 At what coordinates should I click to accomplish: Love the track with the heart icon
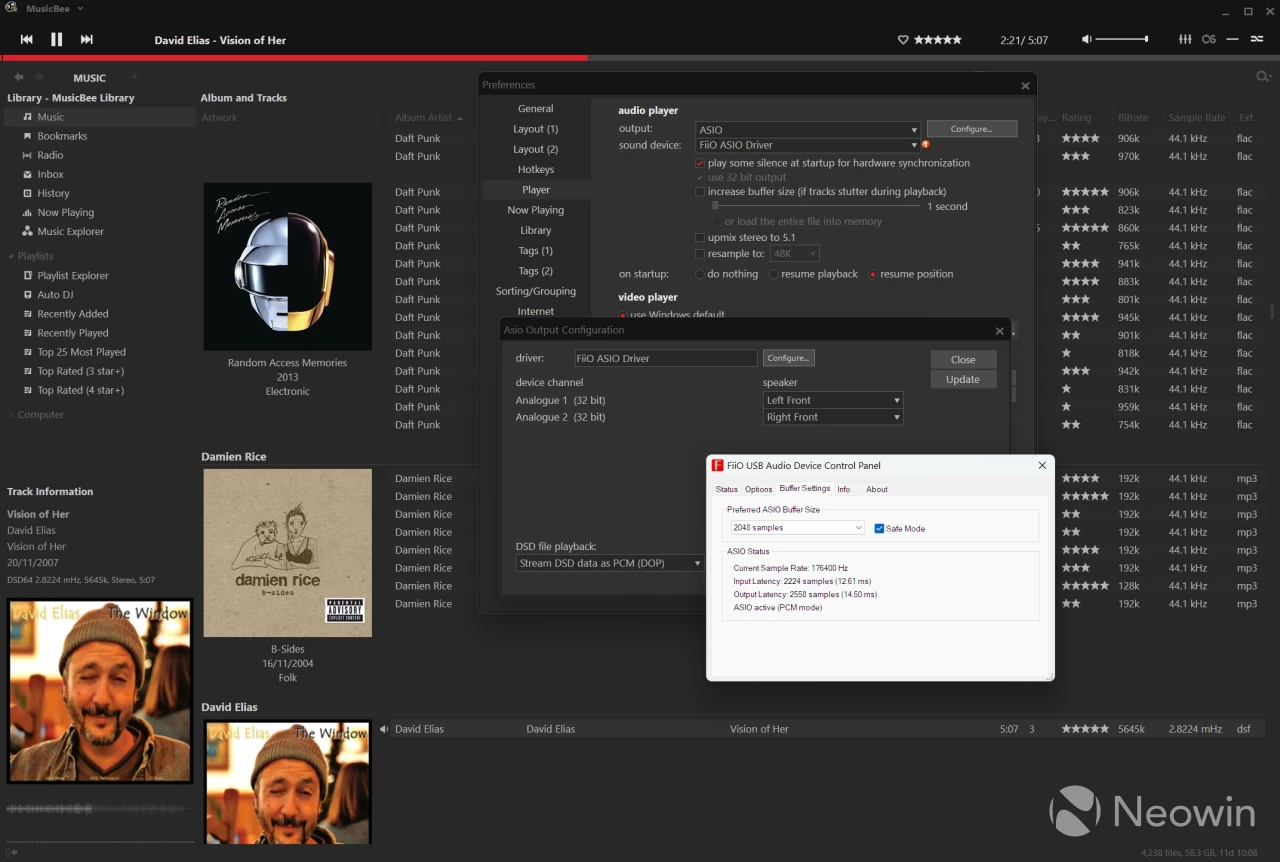click(903, 40)
